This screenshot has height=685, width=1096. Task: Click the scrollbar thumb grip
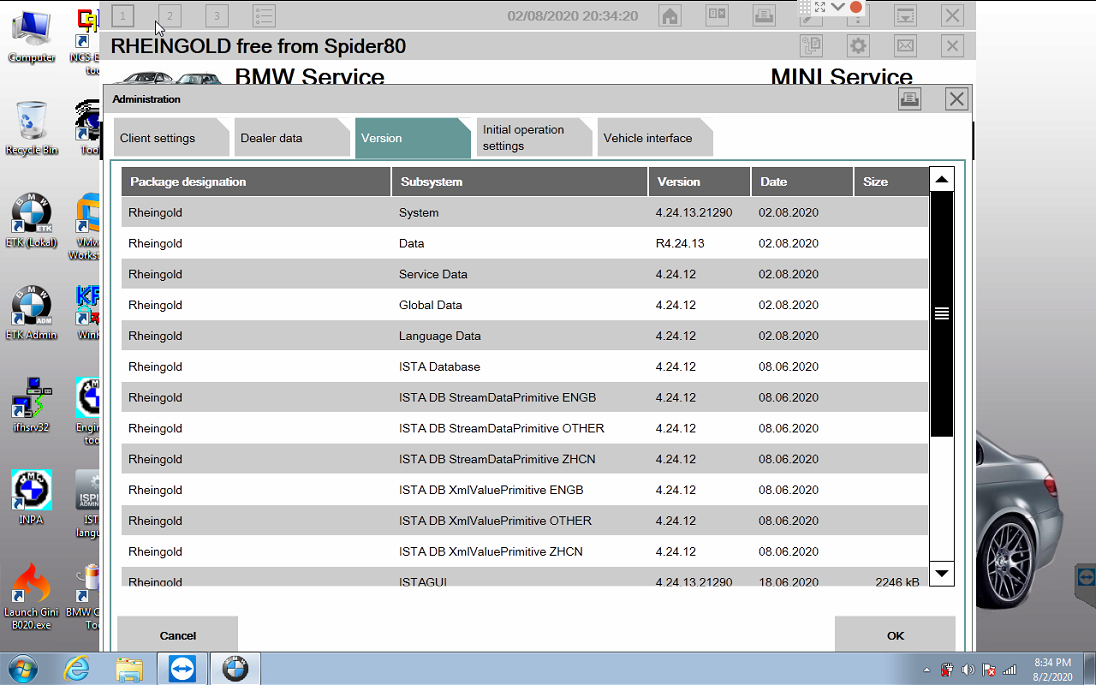pyautogui.click(x=942, y=314)
